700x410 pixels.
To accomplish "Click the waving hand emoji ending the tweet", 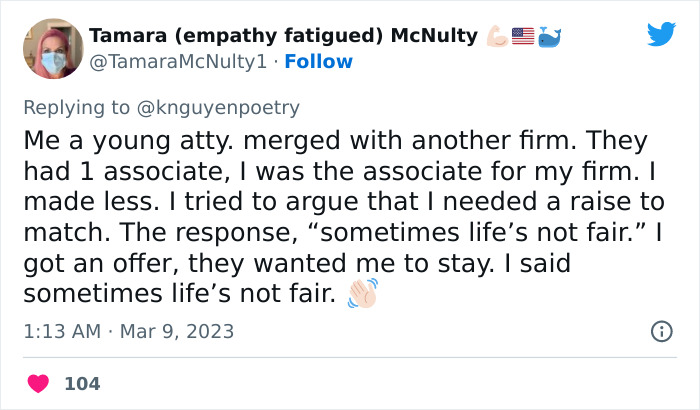I will [x=360, y=294].
